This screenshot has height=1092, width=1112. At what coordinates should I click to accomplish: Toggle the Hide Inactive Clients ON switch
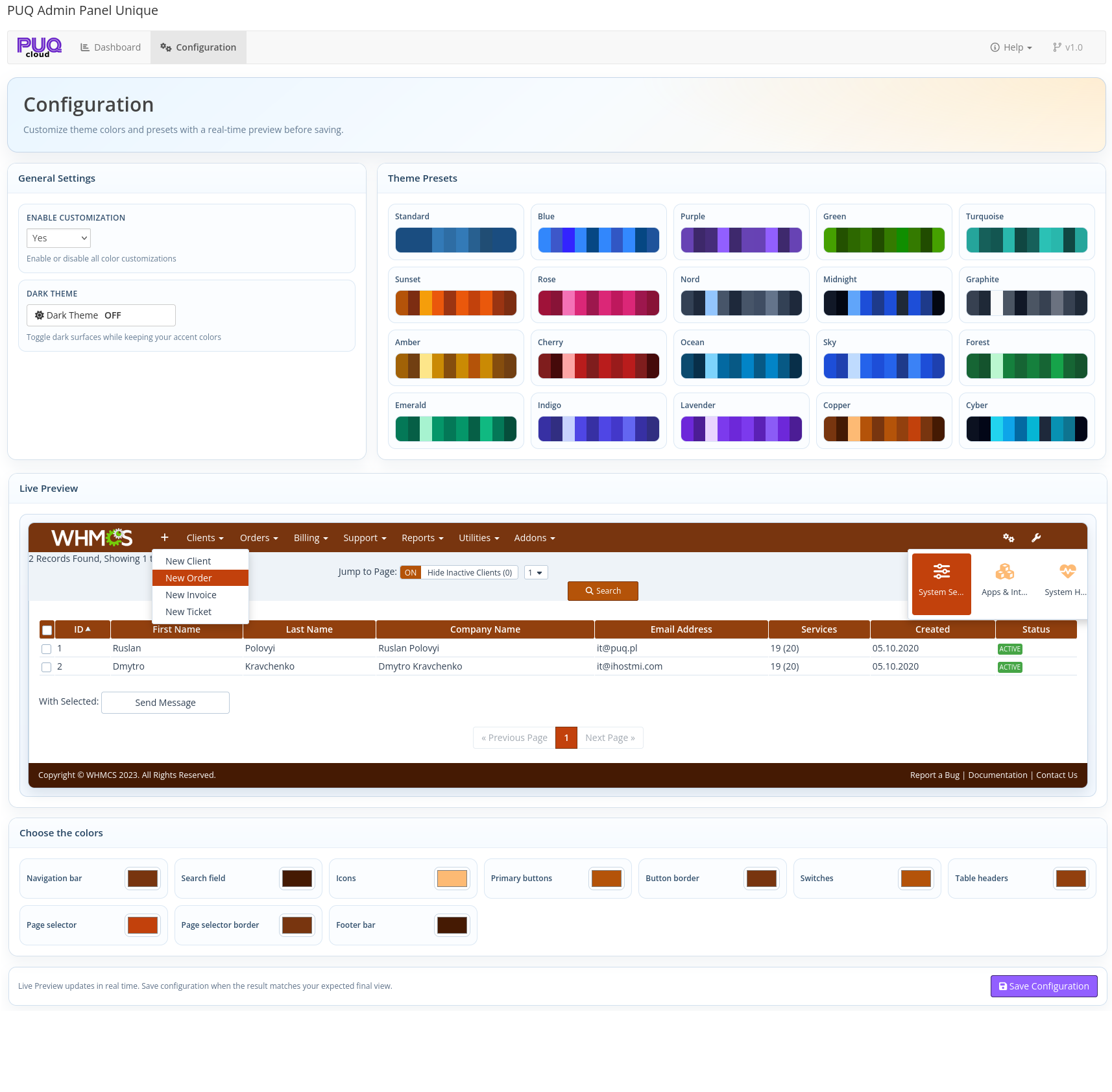pos(411,572)
